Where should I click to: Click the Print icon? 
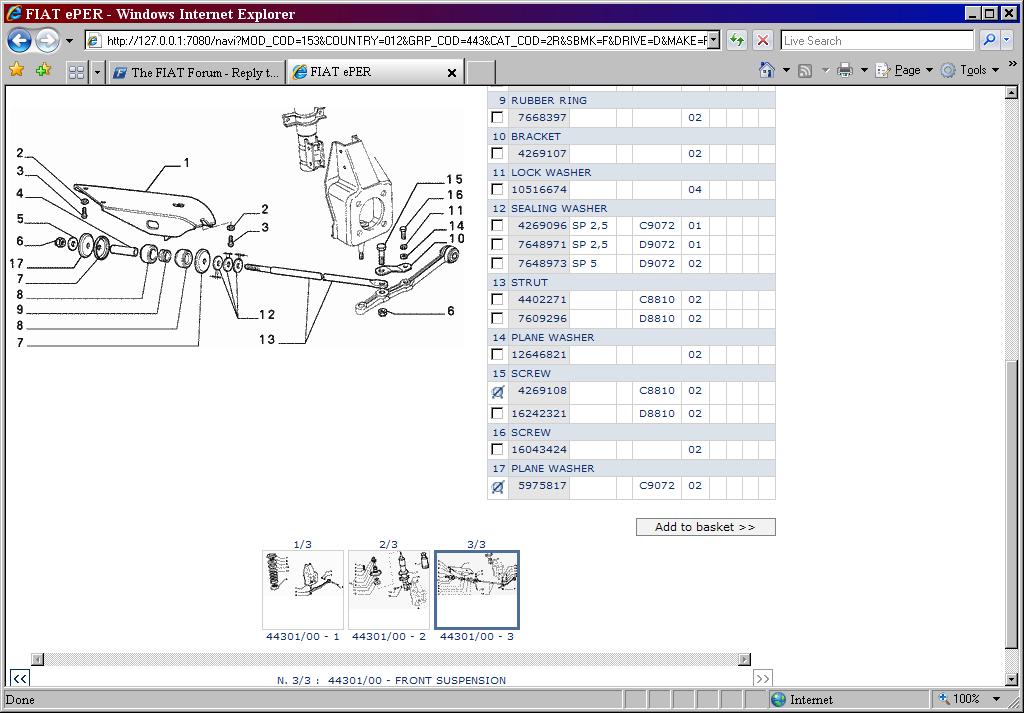[845, 70]
